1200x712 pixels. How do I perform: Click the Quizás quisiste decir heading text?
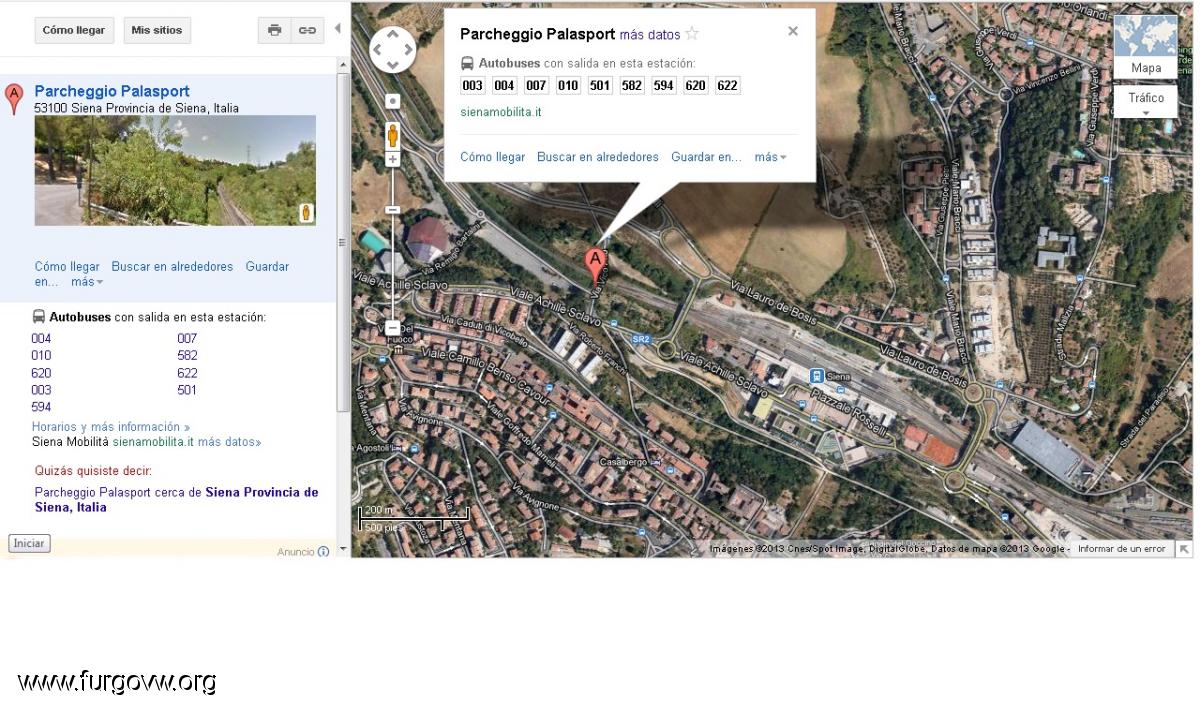click(x=94, y=471)
